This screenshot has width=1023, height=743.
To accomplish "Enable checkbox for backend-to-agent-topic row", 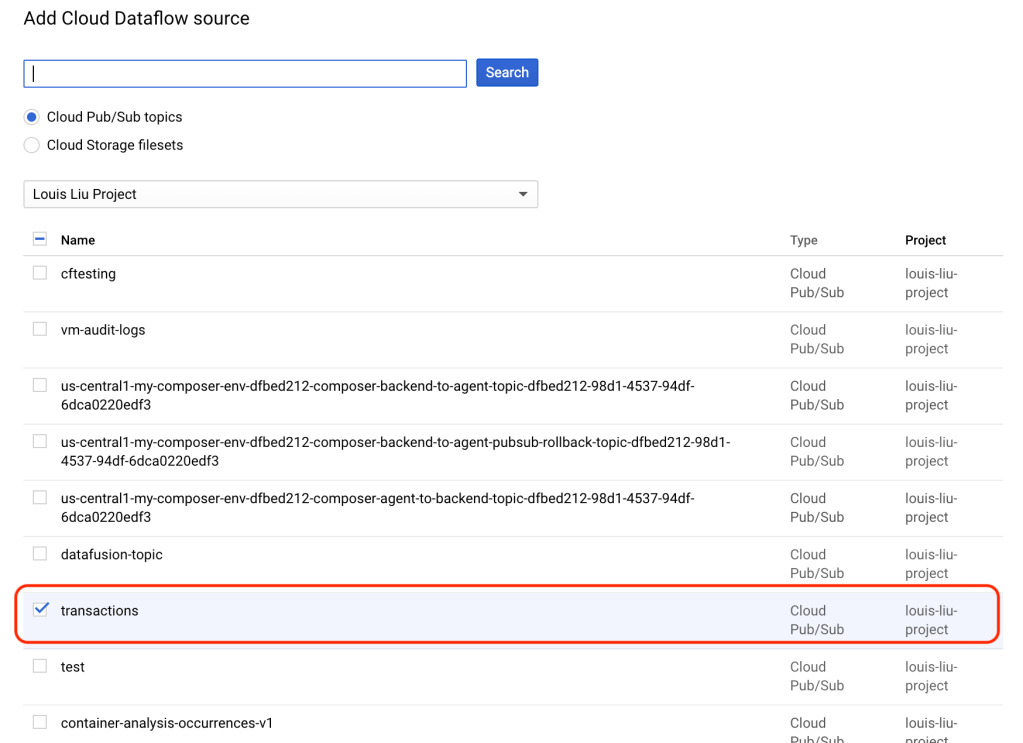I will [x=40, y=385].
